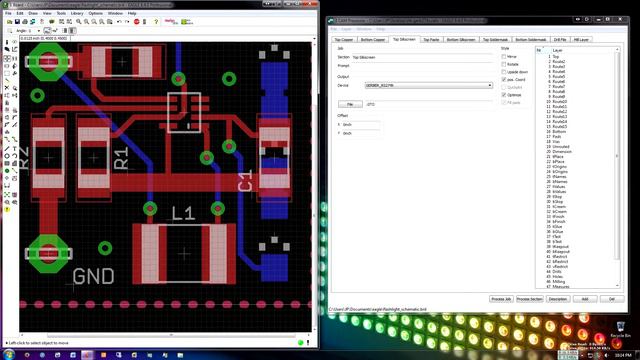
Task: Select the Ratsnest tool
Action: click(7, 195)
